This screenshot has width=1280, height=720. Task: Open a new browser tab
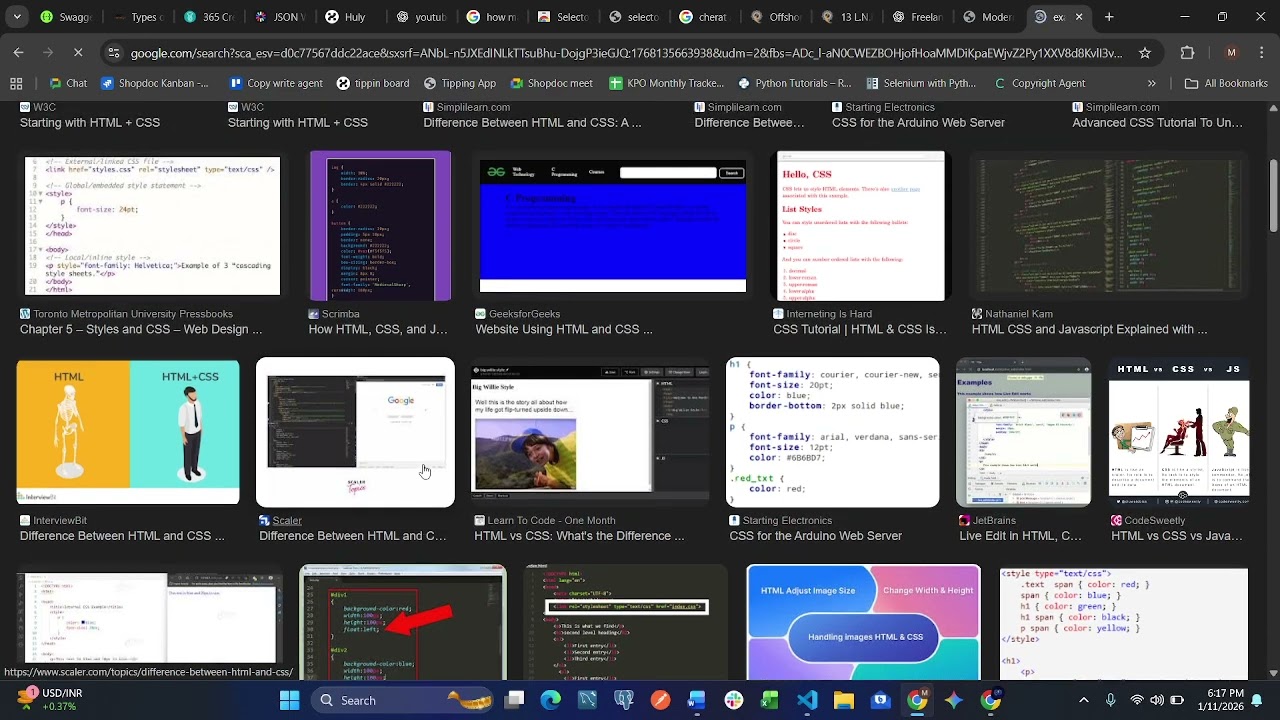tap(1109, 17)
